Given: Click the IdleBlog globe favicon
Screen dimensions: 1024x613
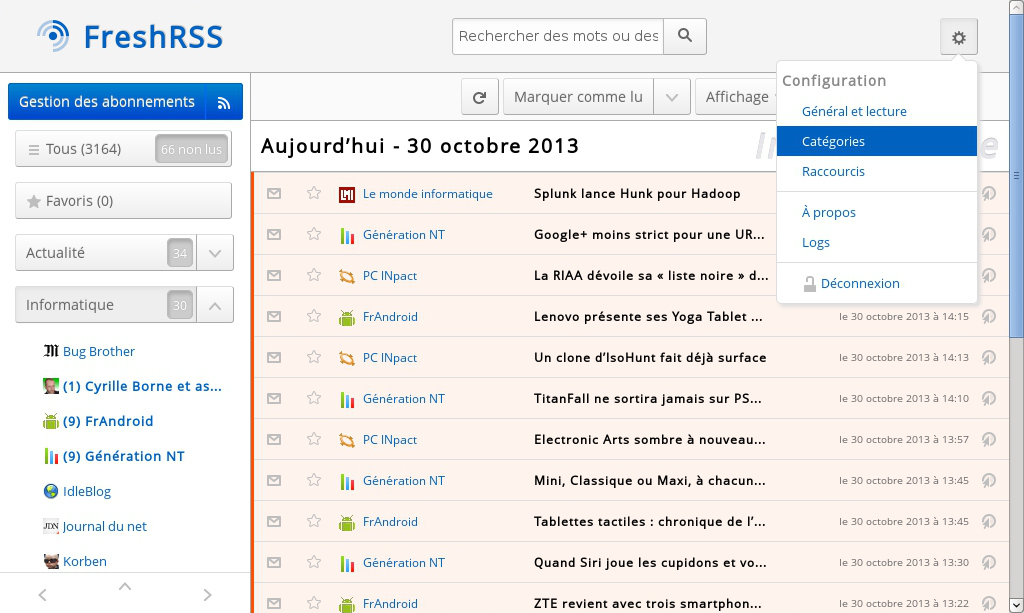Looking at the screenshot, I should pos(51,491).
